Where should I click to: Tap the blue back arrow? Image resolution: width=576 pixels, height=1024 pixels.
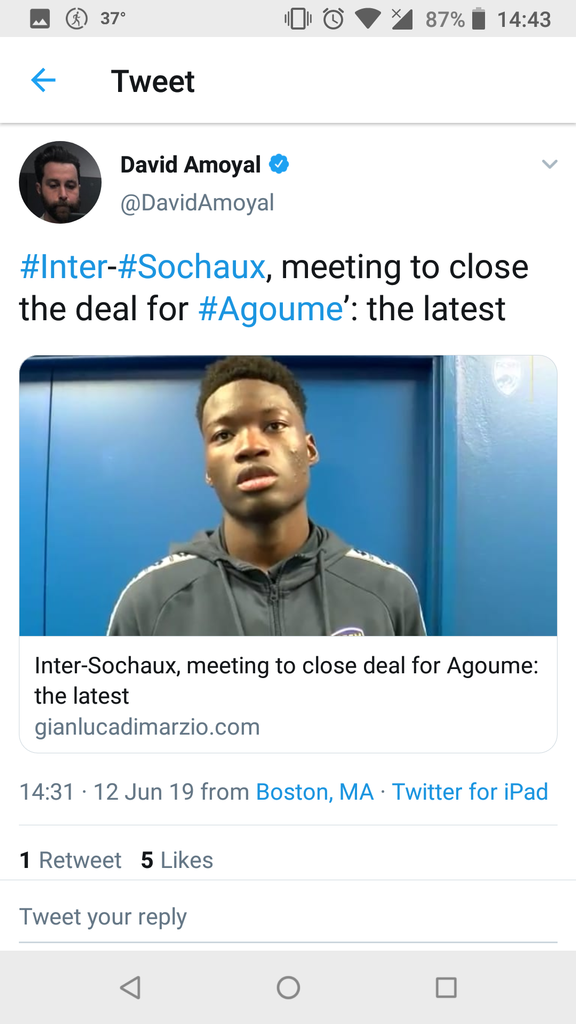pyautogui.click(x=43, y=81)
